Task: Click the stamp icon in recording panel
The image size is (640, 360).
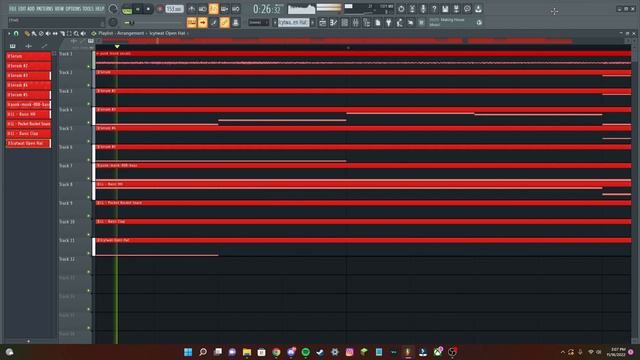Action: pyautogui.click(x=236, y=22)
